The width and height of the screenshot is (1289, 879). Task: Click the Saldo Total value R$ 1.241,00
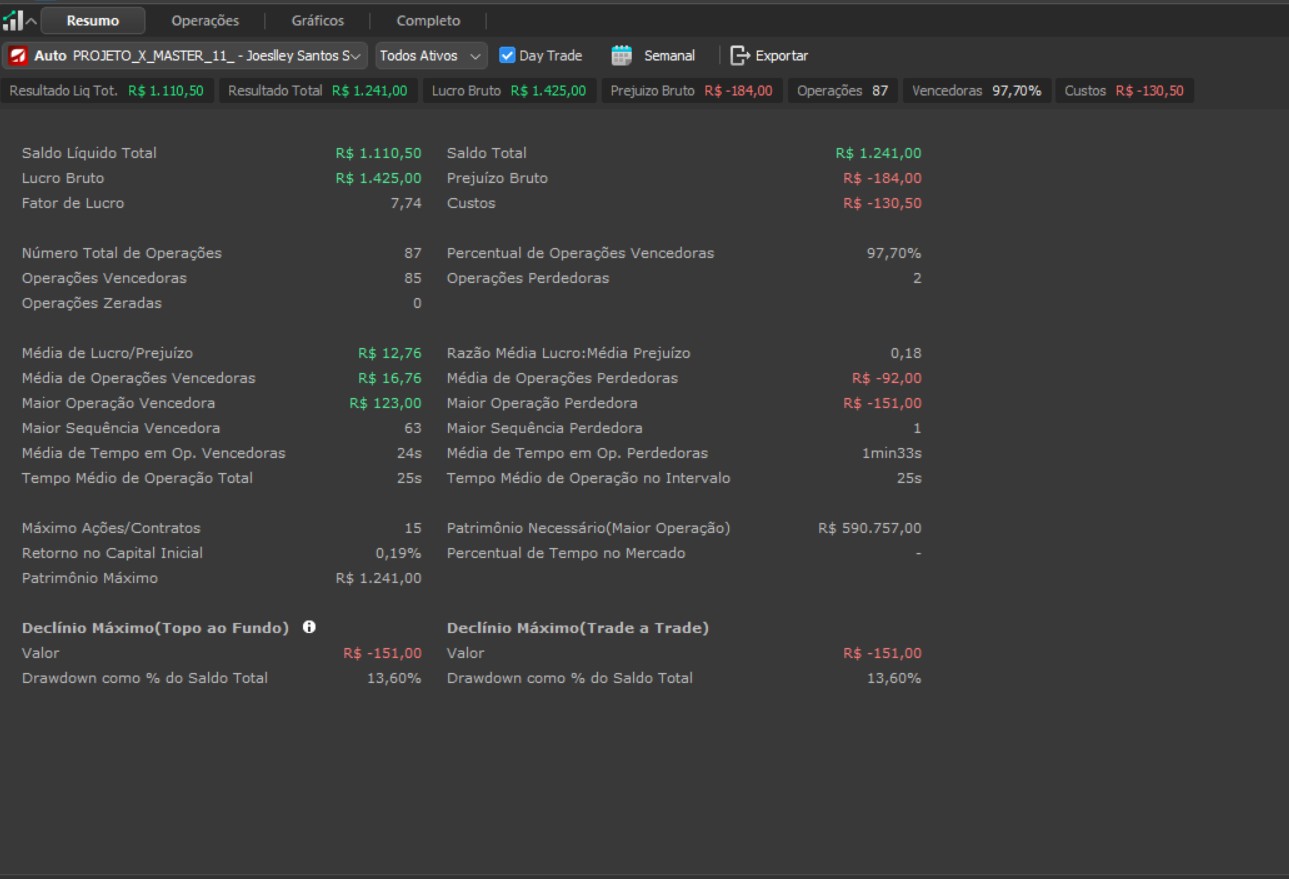click(879, 153)
